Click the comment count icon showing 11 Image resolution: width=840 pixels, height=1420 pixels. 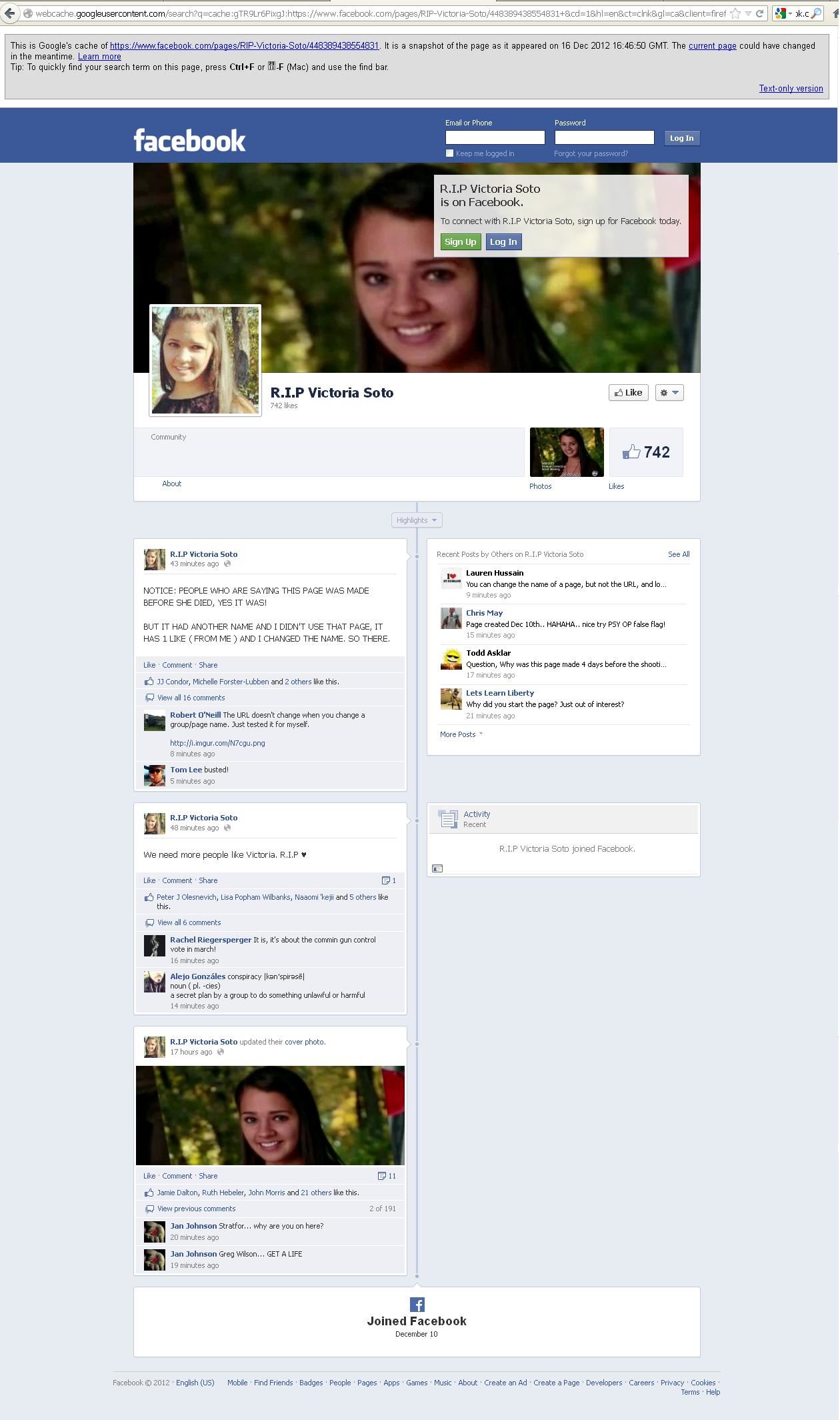click(x=387, y=1176)
